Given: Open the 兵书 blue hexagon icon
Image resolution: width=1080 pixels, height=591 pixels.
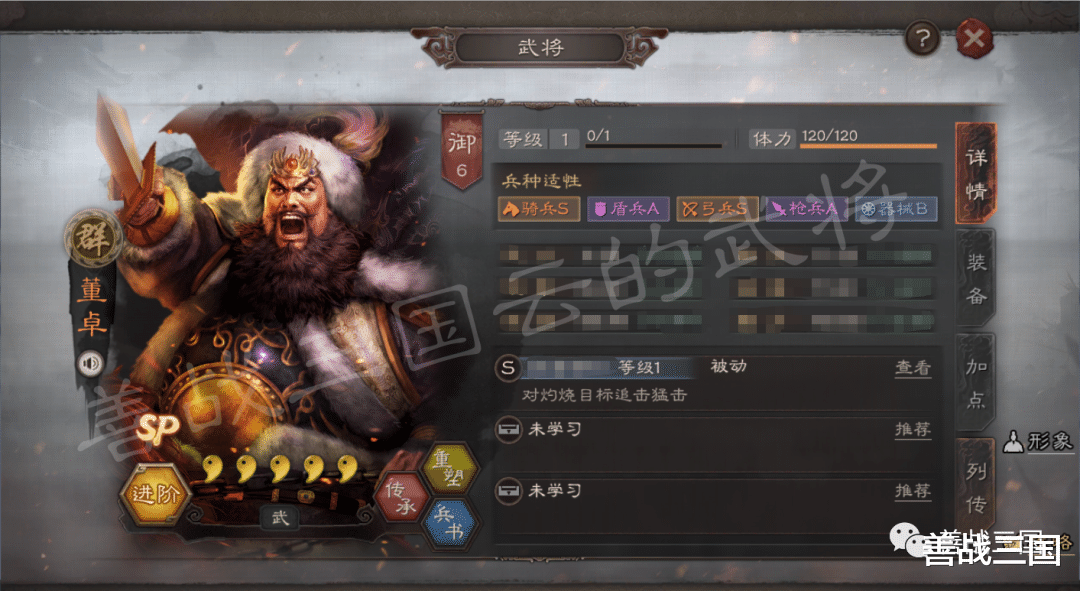Looking at the screenshot, I should (x=452, y=523).
